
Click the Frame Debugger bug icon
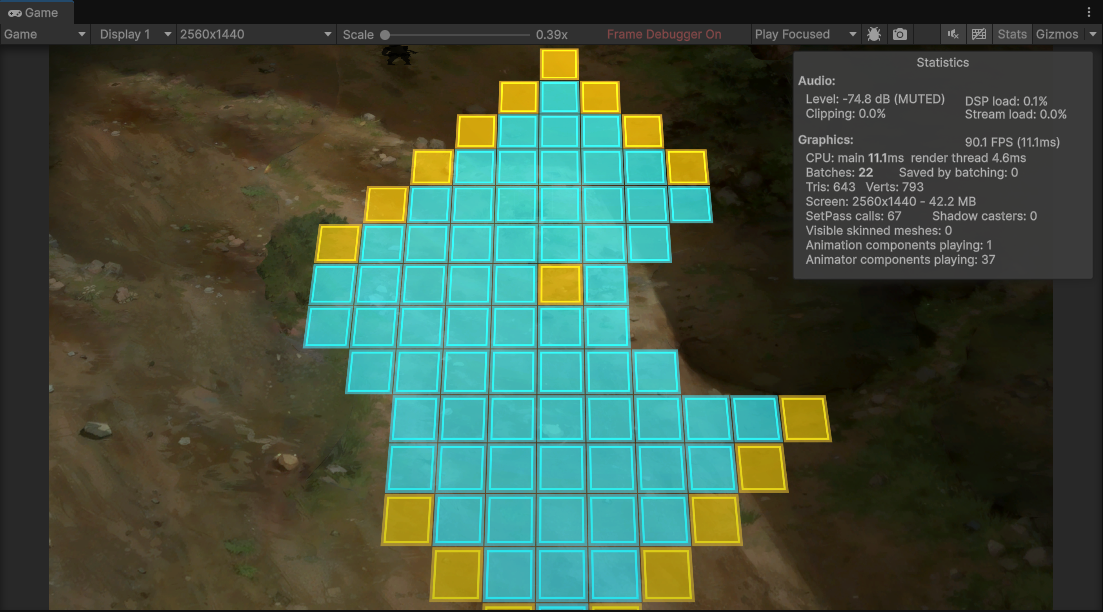point(874,34)
